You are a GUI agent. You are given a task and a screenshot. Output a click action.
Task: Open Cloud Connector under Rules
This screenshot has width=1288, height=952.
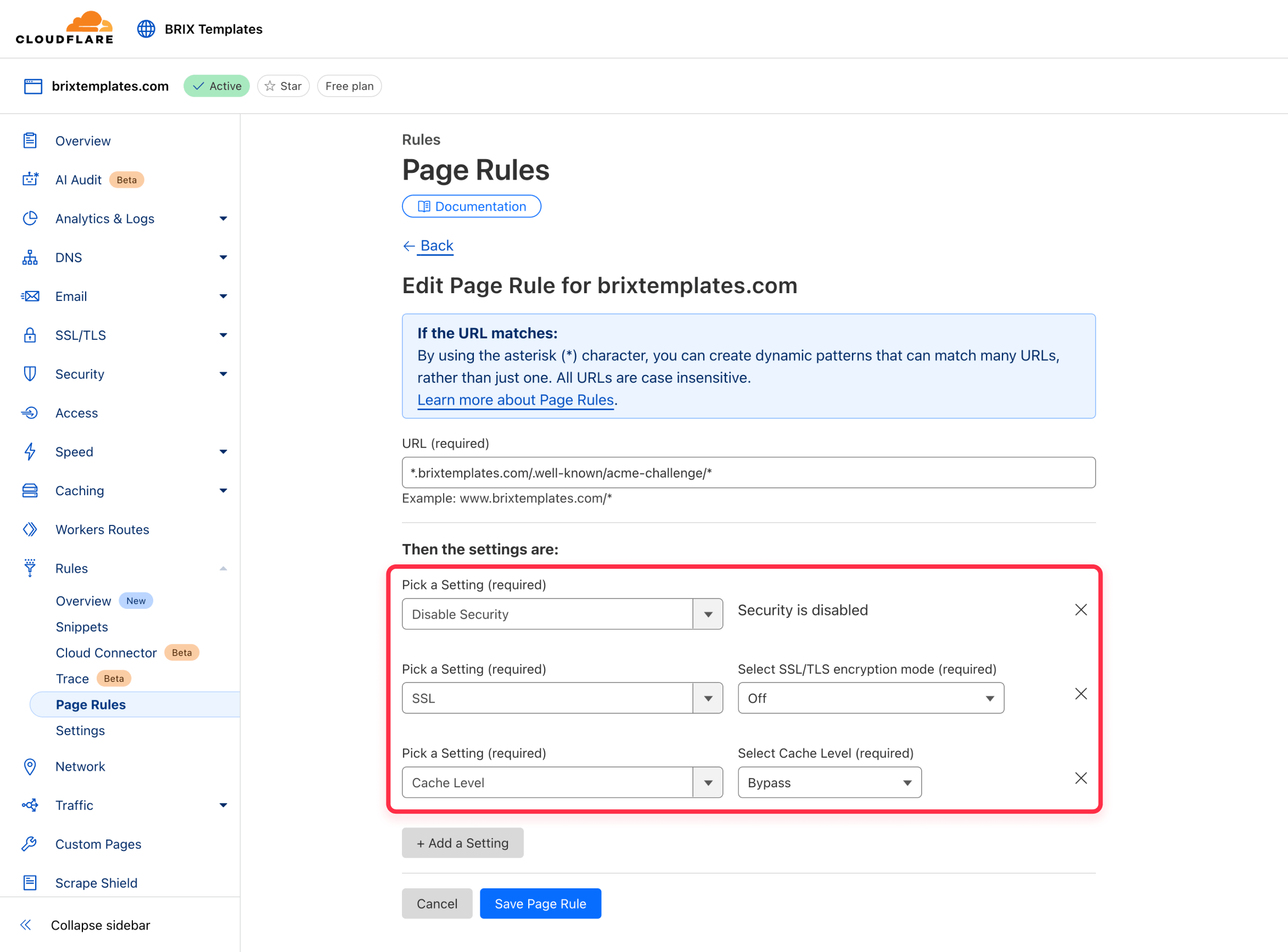pos(106,652)
